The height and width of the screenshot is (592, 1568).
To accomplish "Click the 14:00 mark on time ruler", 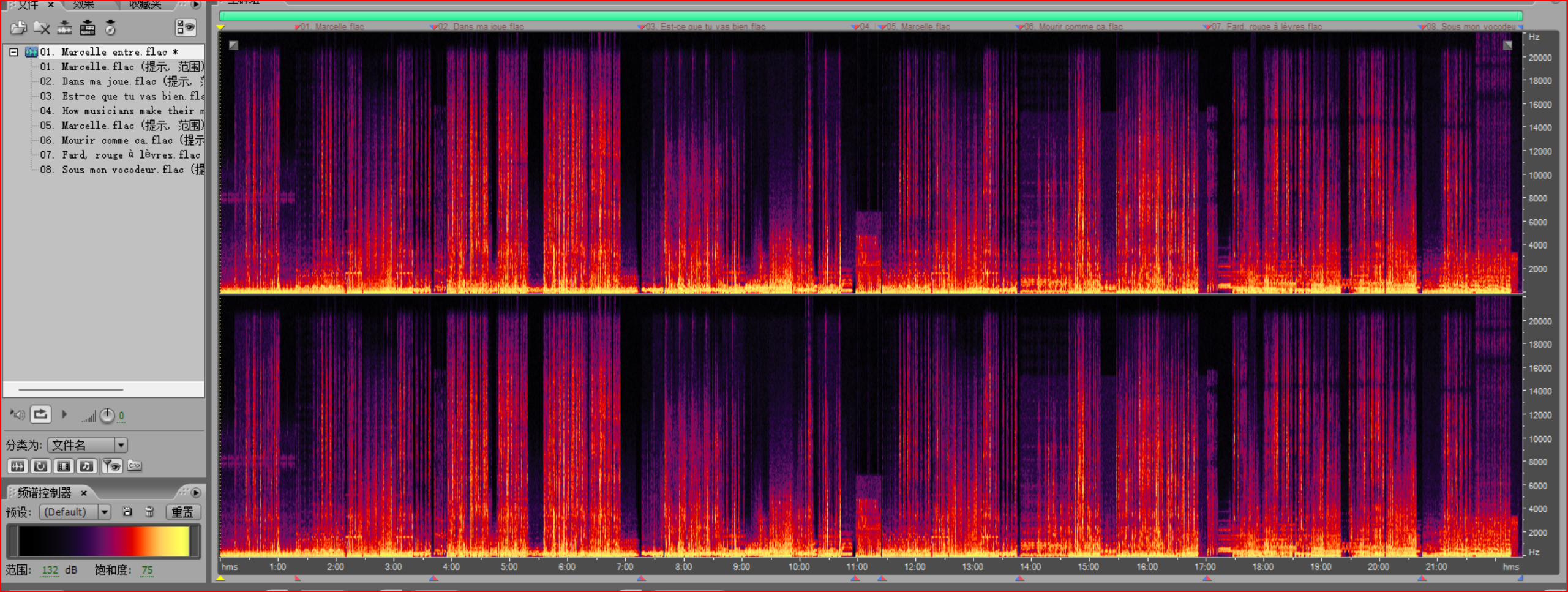I will pos(1030,567).
